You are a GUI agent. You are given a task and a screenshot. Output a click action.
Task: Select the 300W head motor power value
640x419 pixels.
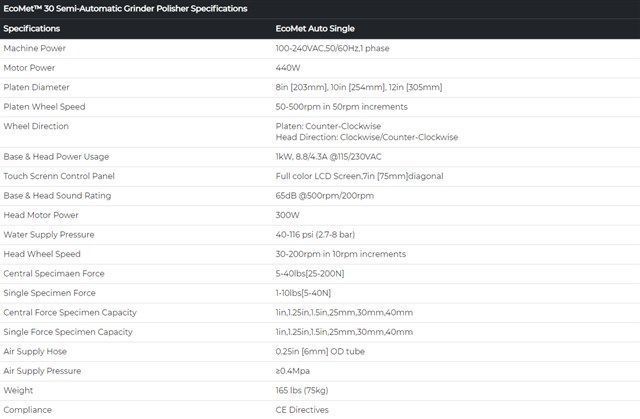(x=287, y=215)
